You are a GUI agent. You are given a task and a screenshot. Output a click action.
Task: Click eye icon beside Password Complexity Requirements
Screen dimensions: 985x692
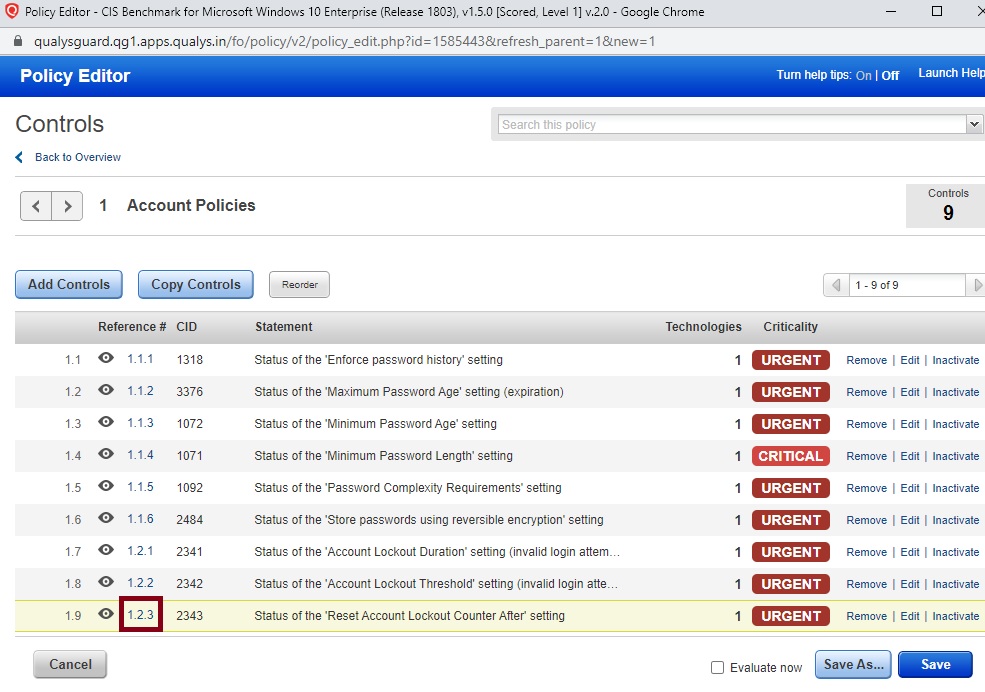click(x=106, y=486)
